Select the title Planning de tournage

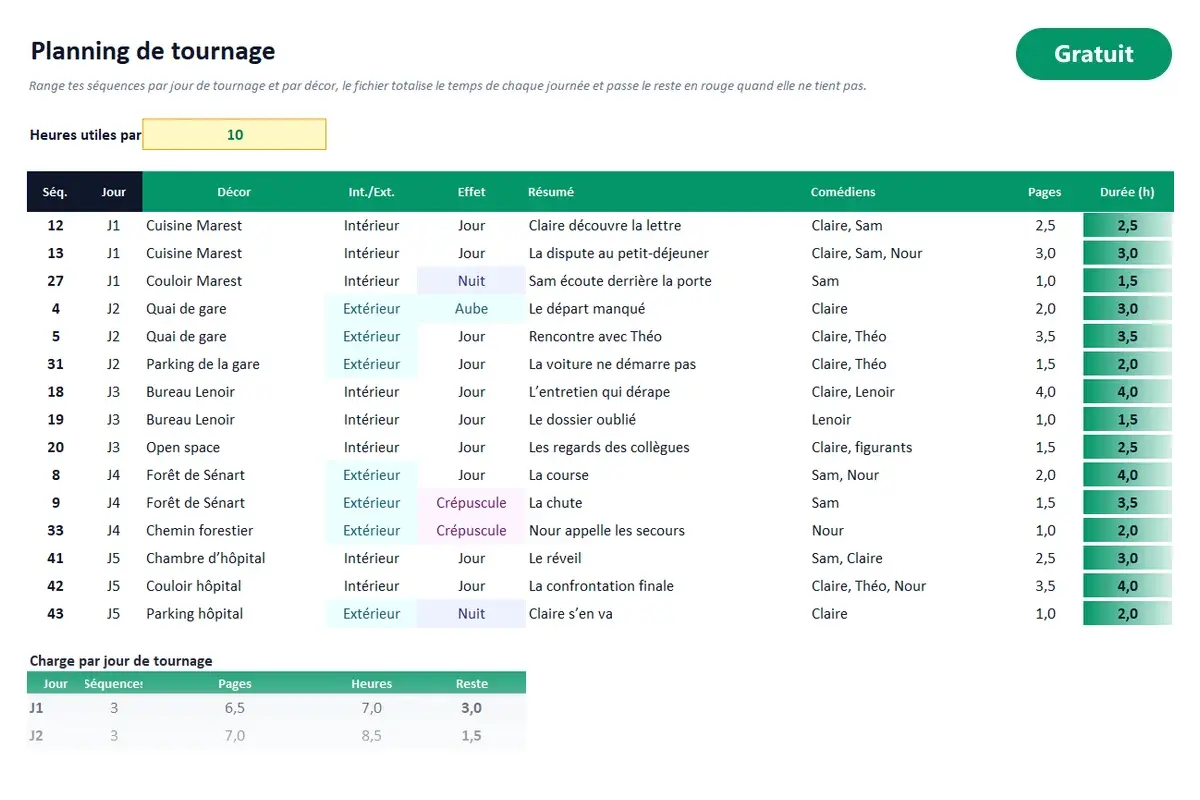pyautogui.click(x=153, y=51)
